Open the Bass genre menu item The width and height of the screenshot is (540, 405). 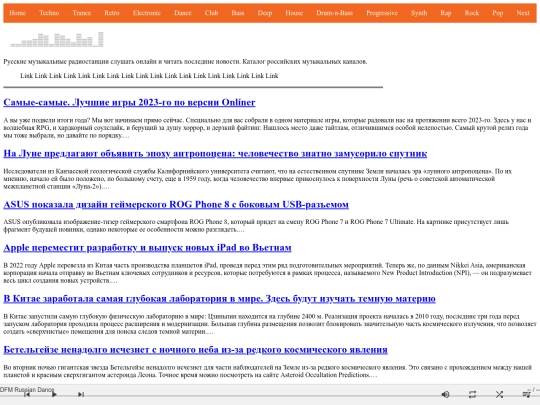tap(238, 13)
